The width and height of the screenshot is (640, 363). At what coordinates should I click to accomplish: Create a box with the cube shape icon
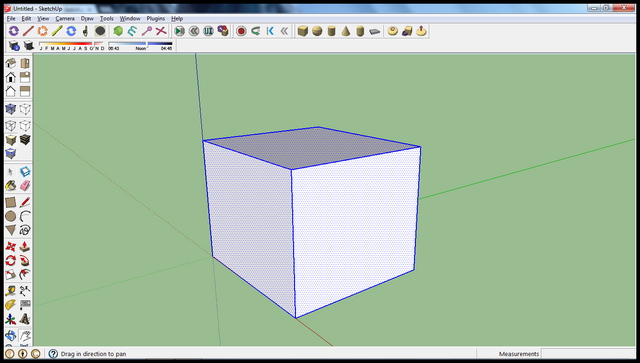point(302,31)
